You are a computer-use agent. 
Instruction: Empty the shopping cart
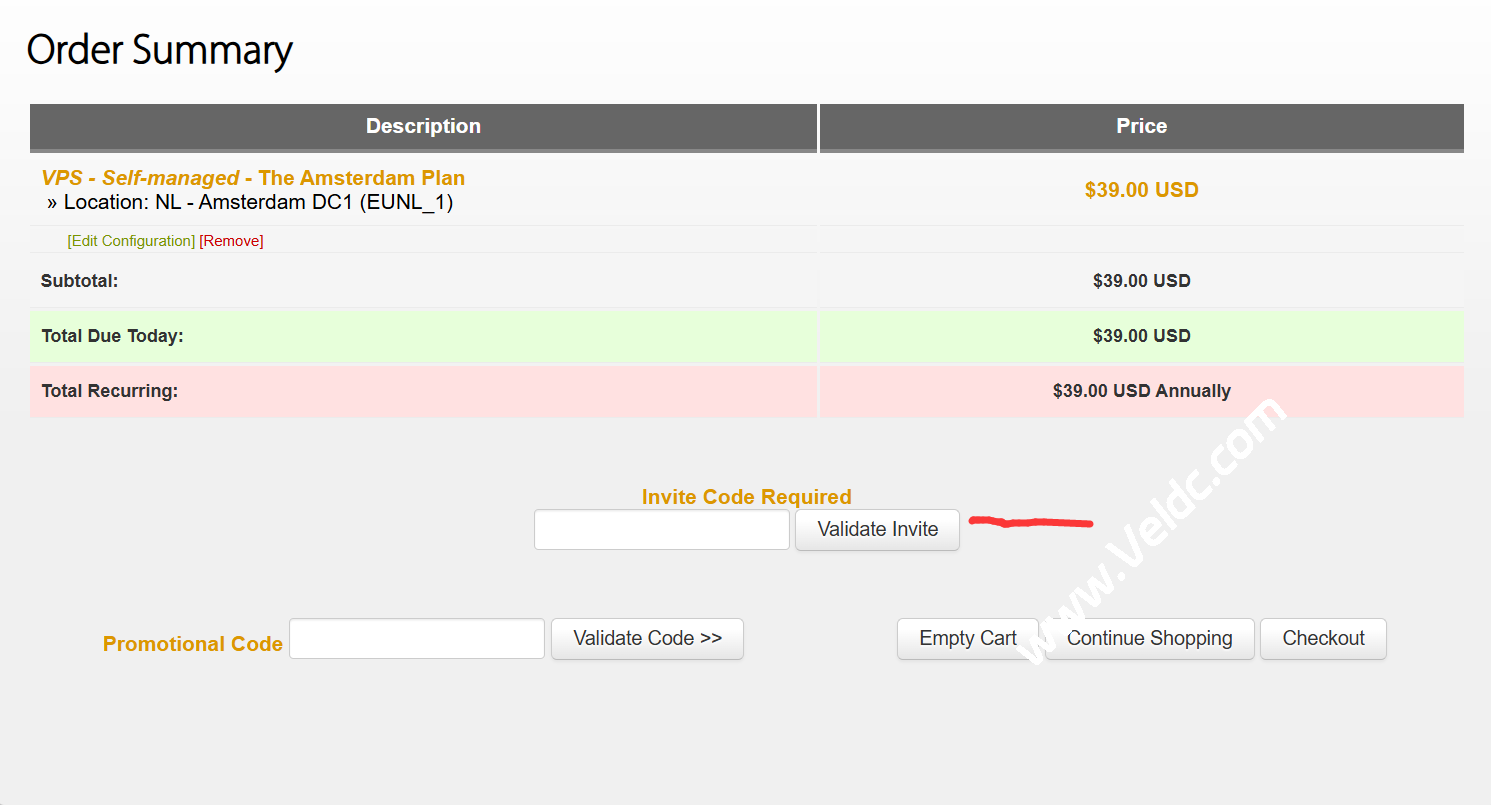[x=967, y=639]
